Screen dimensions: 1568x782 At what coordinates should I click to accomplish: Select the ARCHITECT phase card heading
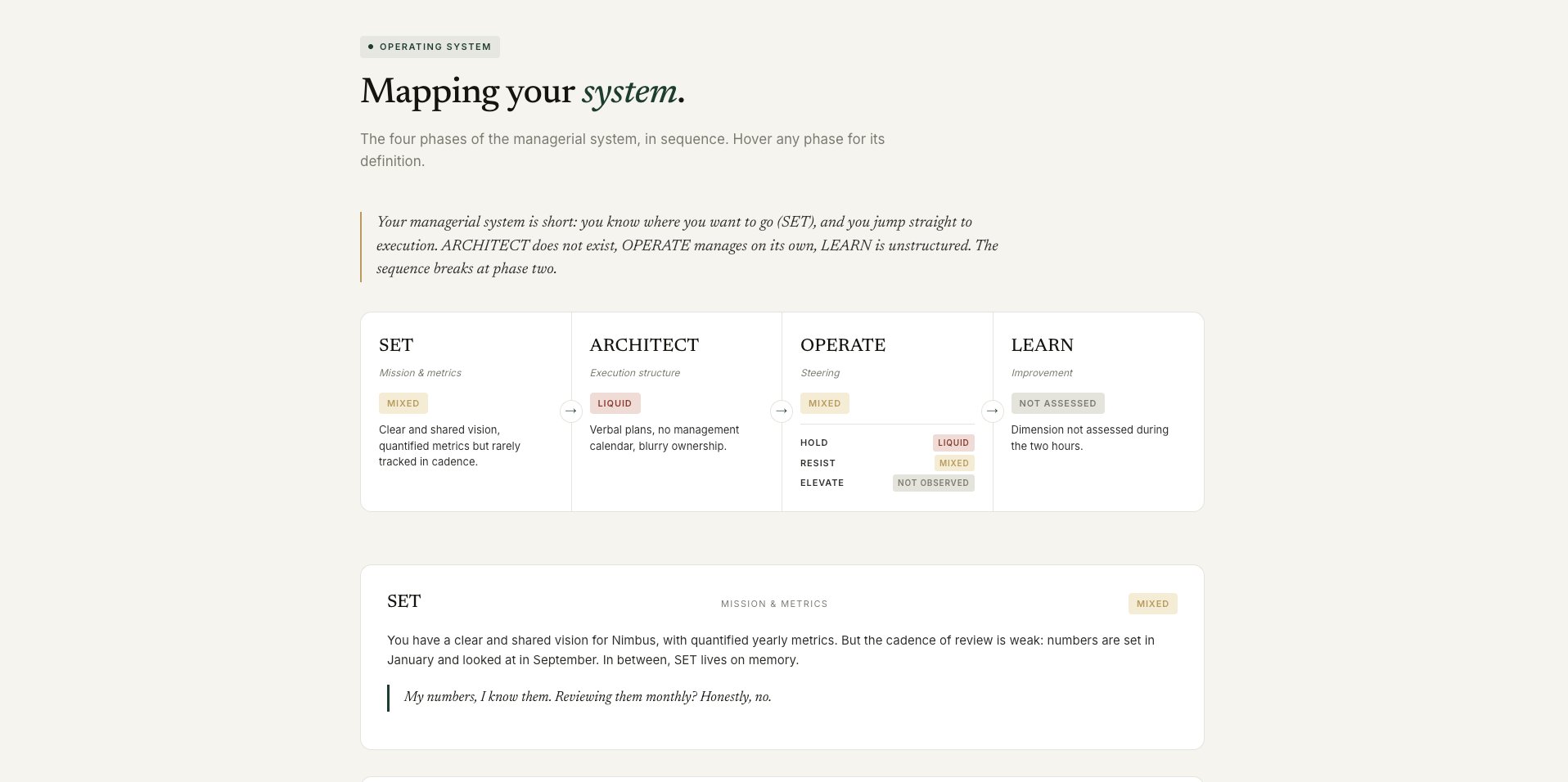click(x=644, y=345)
